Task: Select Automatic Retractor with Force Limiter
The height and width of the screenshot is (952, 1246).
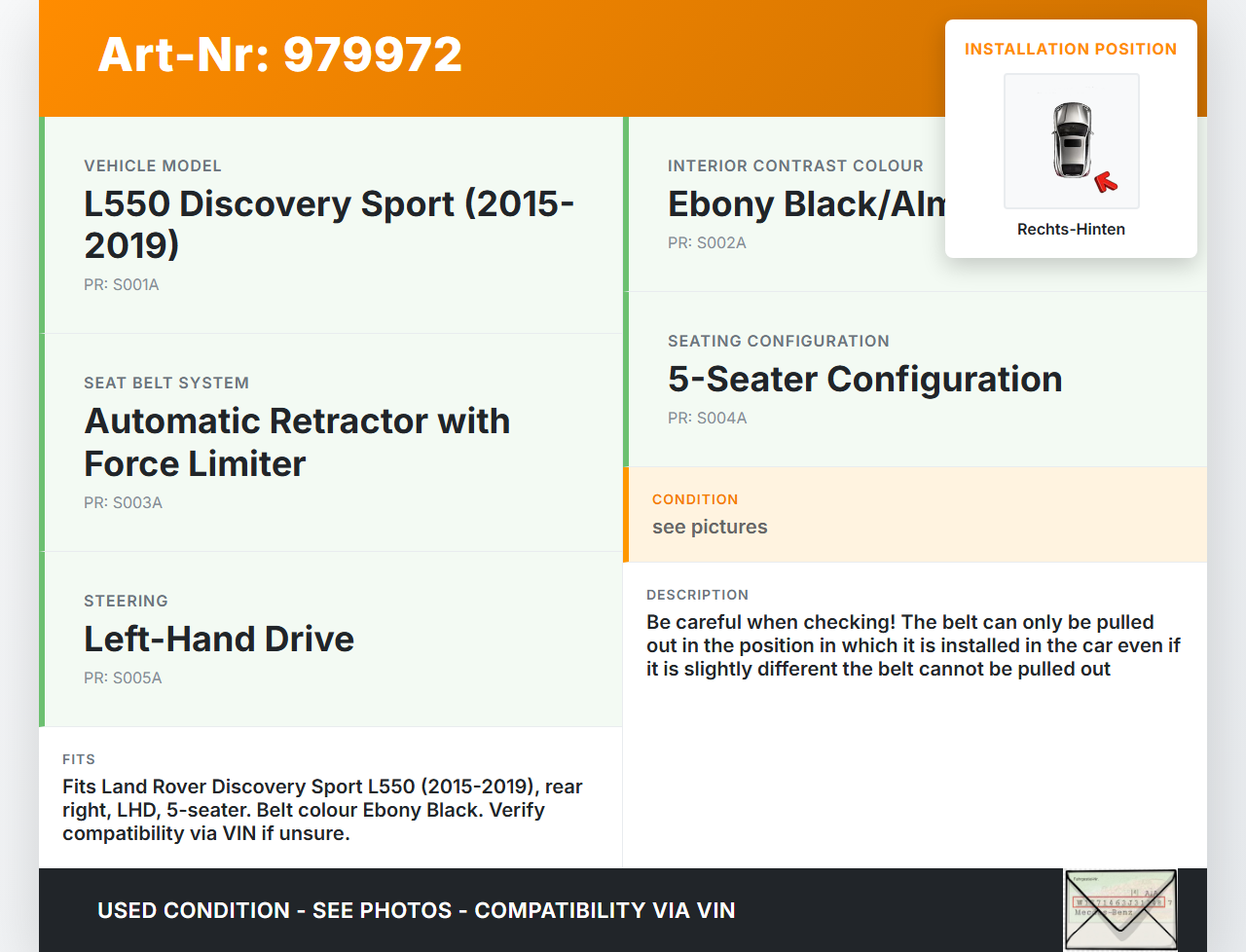Action: (x=297, y=442)
